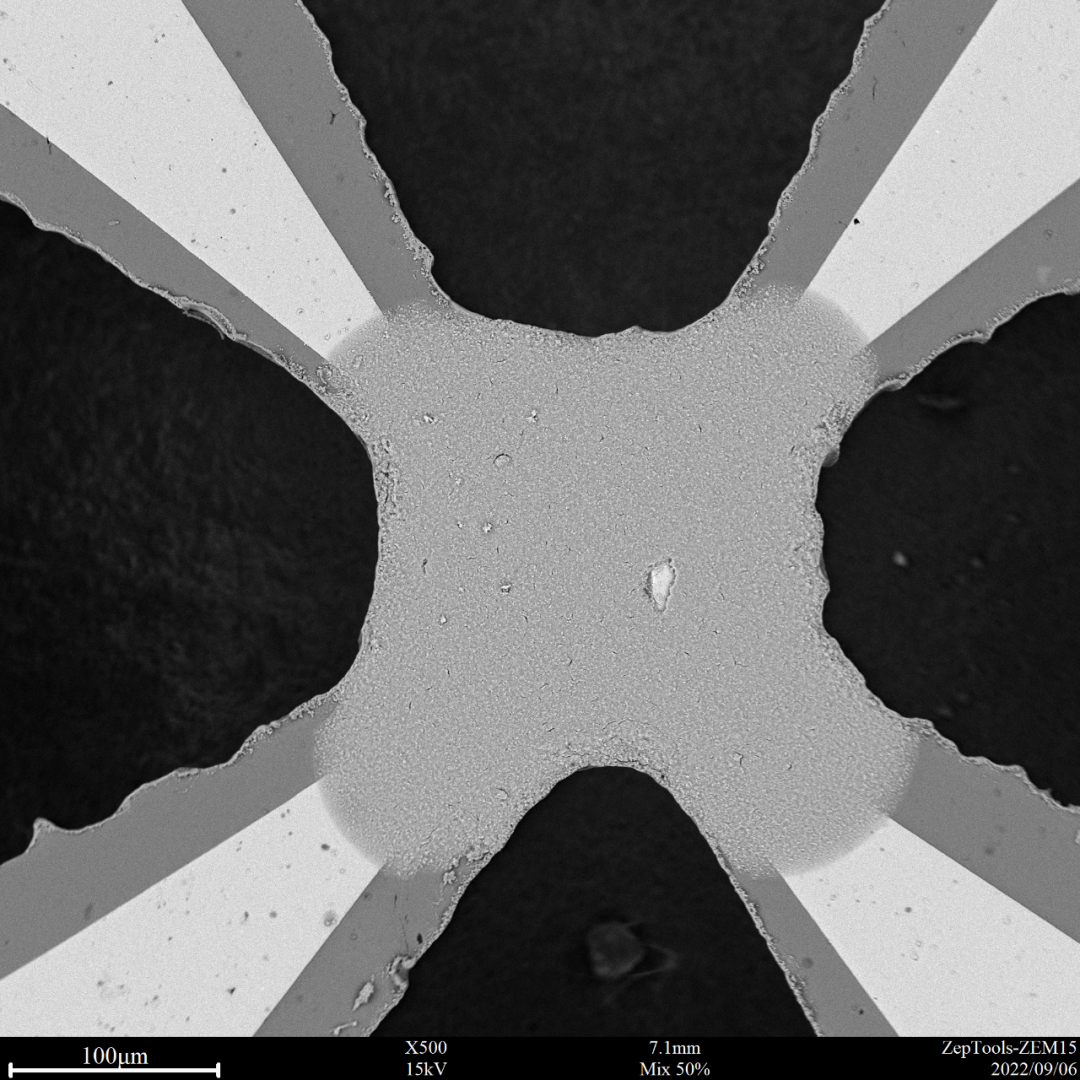Click the ZepTools-ZEM15 instrument name
This screenshot has width=1080, height=1080.
(1008, 1048)
